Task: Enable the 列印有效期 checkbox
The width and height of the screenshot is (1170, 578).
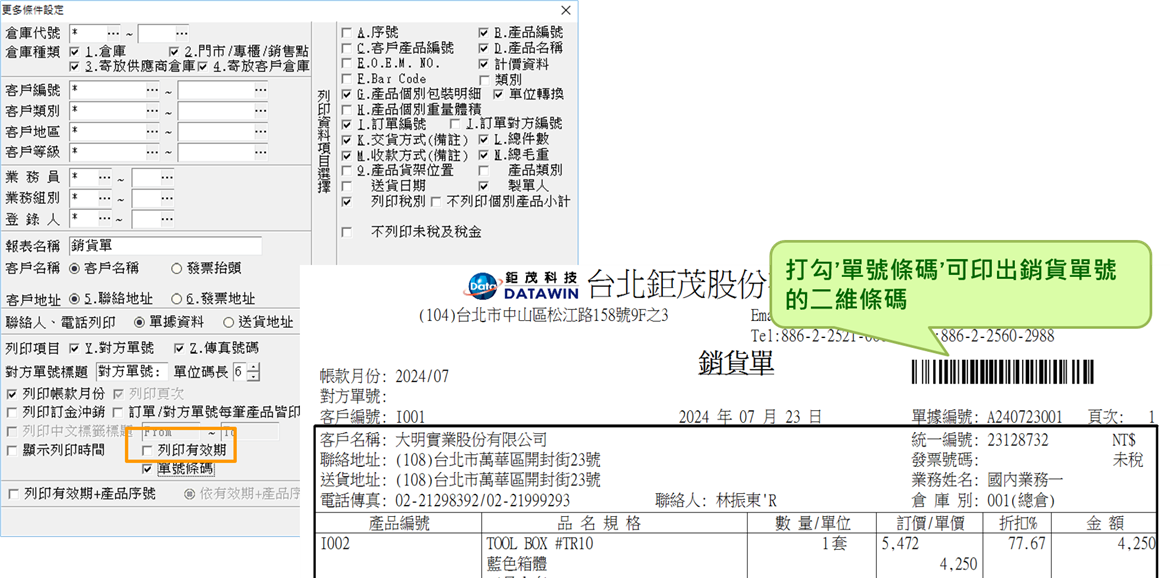Action: [148, 450]
